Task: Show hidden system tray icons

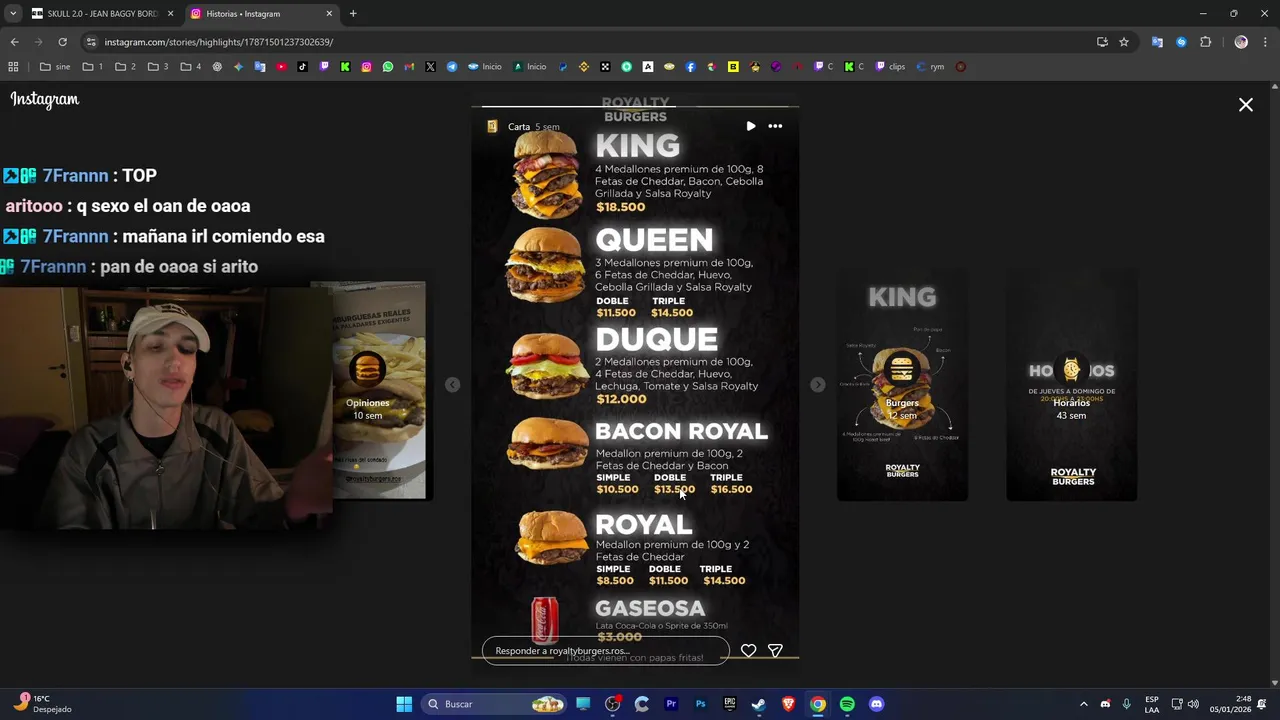Action: [1083, 704]
